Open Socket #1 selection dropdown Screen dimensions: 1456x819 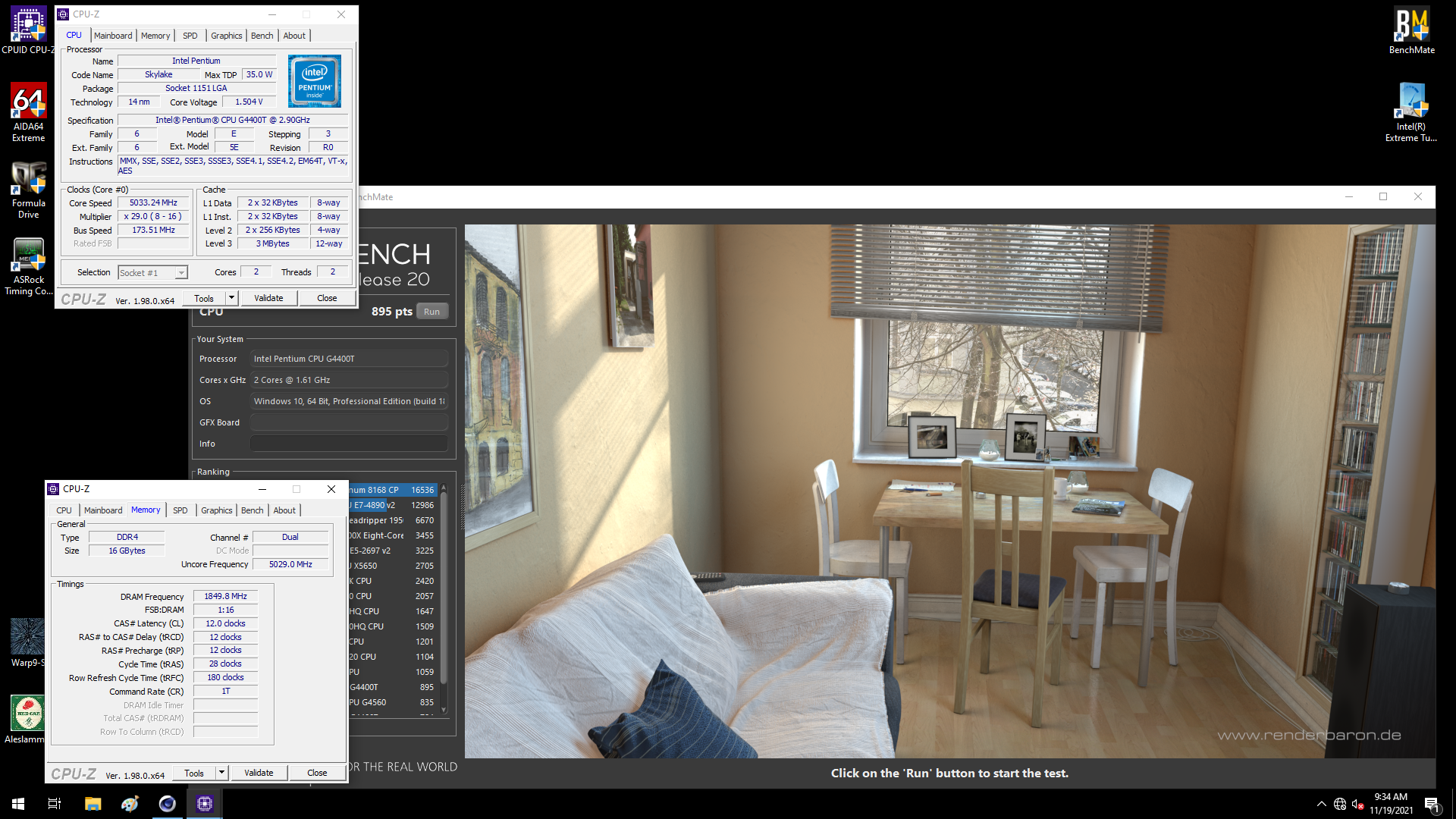[x=153, y=273]
